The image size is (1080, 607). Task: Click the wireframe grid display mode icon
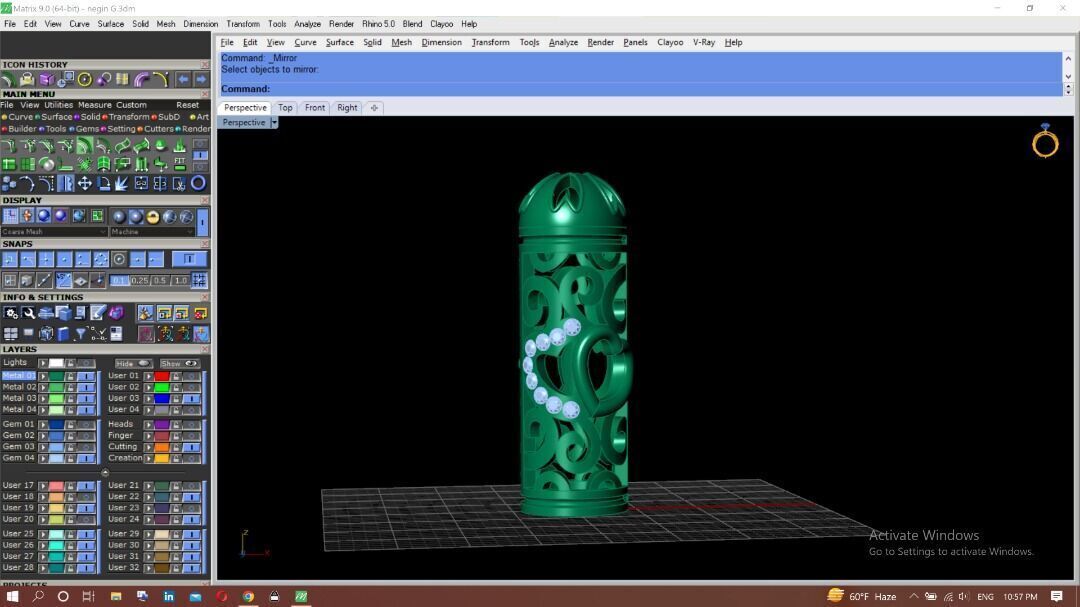[10, 216]
